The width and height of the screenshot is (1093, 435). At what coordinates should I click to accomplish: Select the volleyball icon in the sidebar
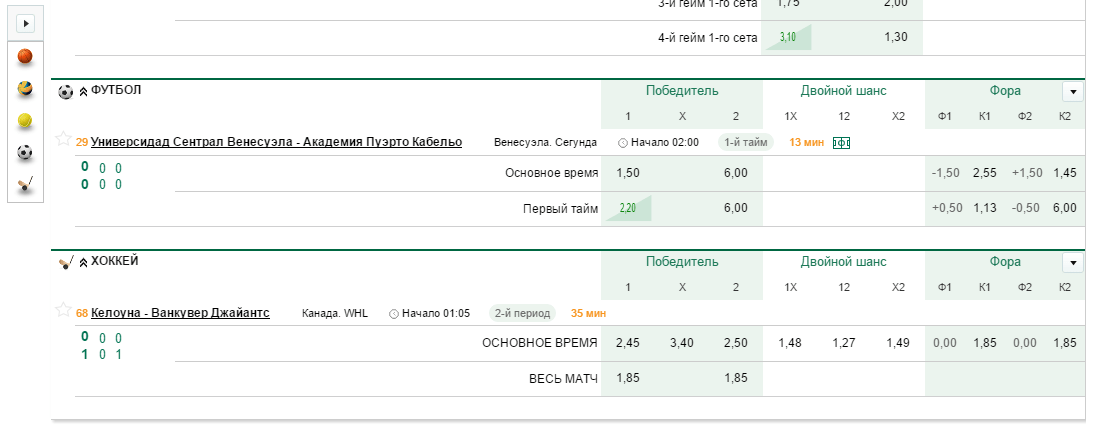pos(25,89)
